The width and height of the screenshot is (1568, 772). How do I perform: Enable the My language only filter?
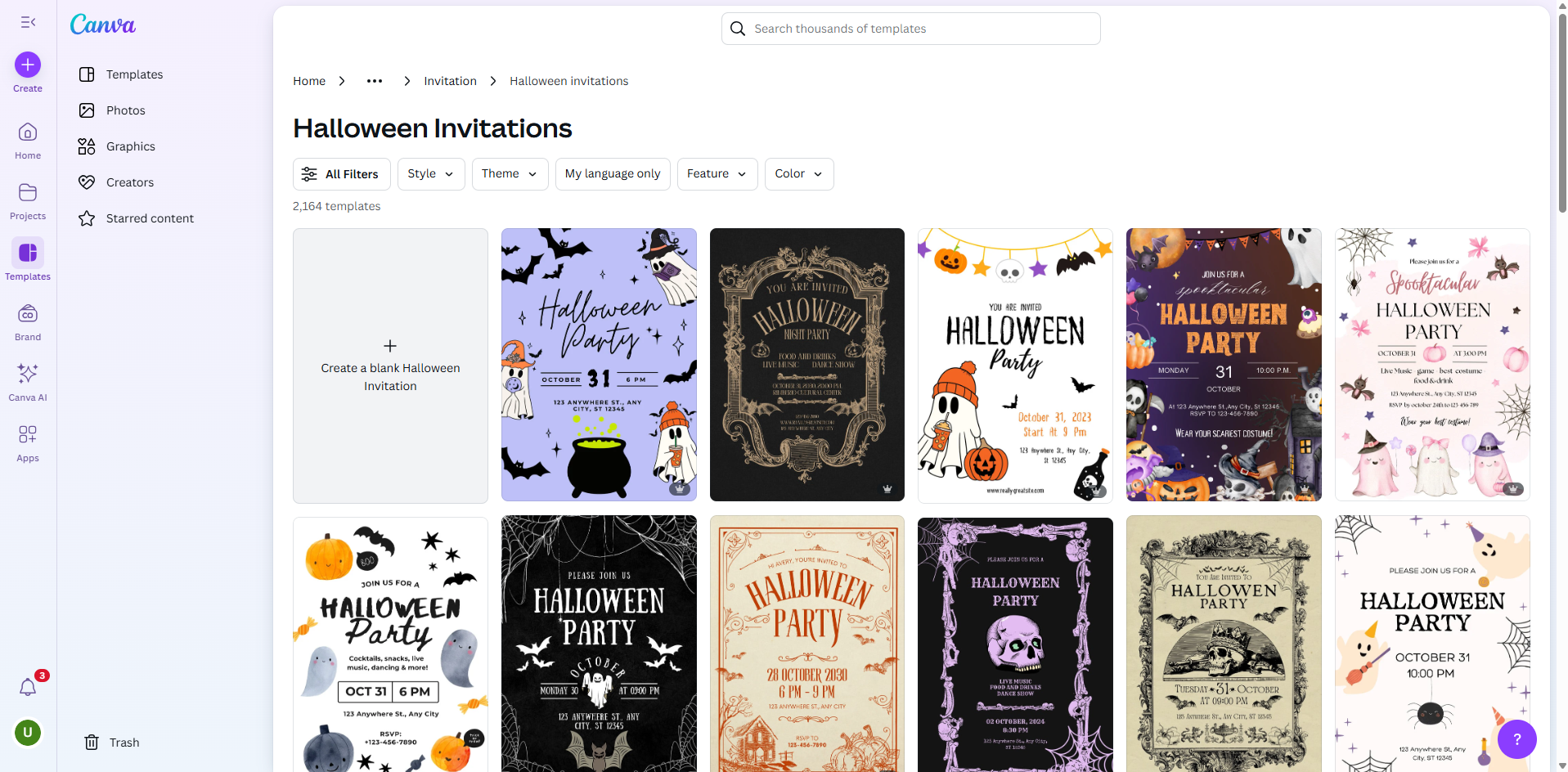(x=612, y=173)
